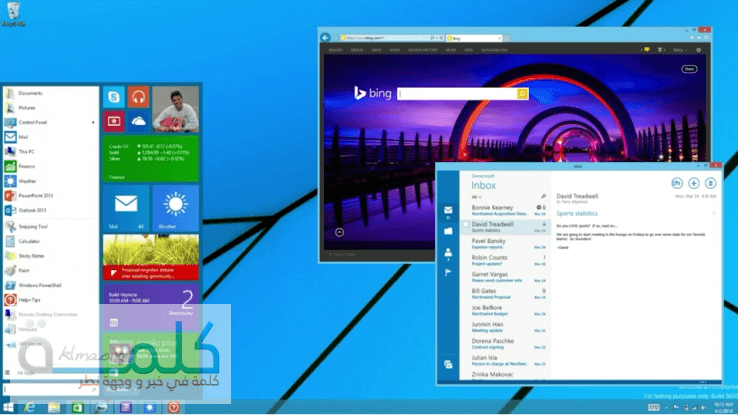Open the folders icon in Mail sidebar
Image resolution: width=738 pixels, height=415 pixels.
click(448, 231)
